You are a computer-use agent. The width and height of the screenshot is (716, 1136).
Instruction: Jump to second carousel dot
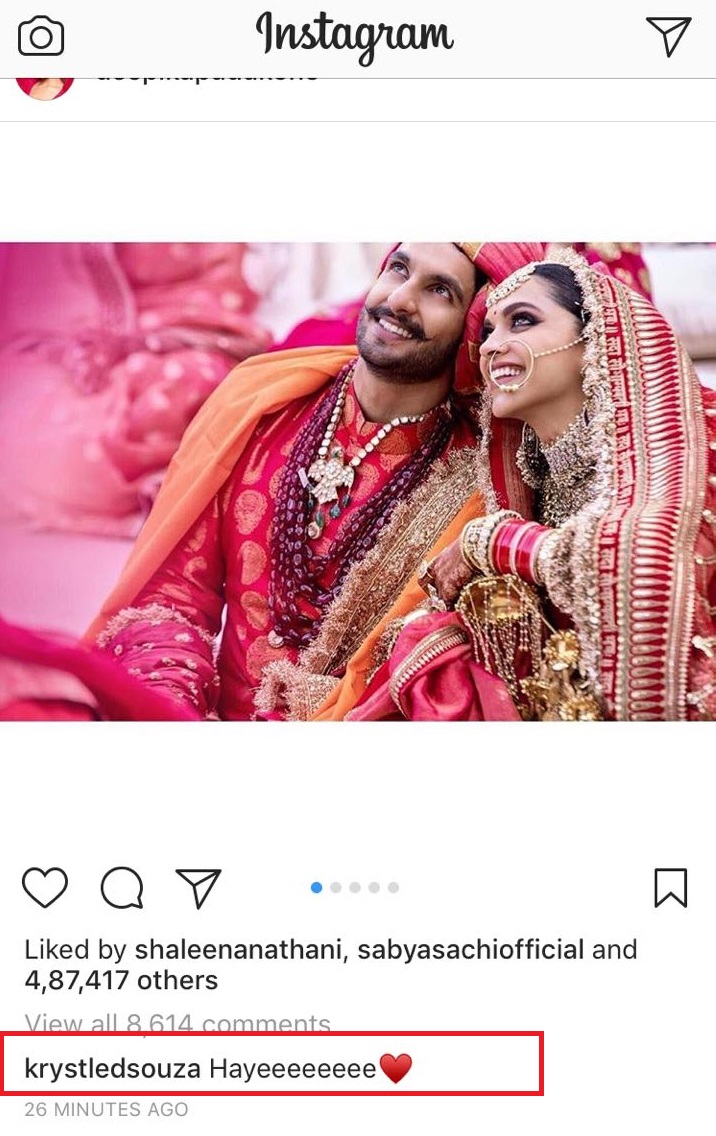(336, 888)
